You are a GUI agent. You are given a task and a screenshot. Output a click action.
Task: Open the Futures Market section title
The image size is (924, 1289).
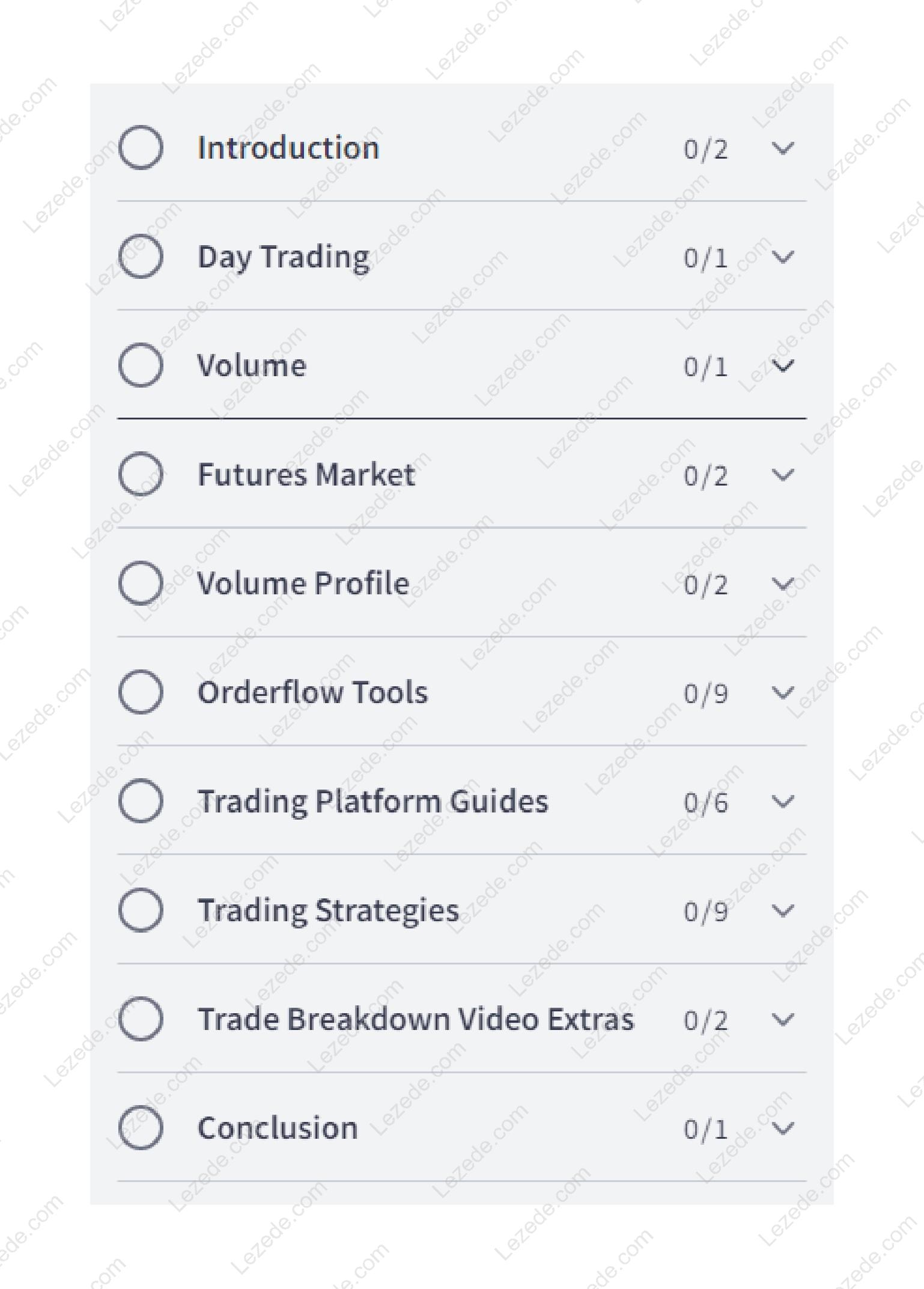pyautogui.click(x=306, y=474)
